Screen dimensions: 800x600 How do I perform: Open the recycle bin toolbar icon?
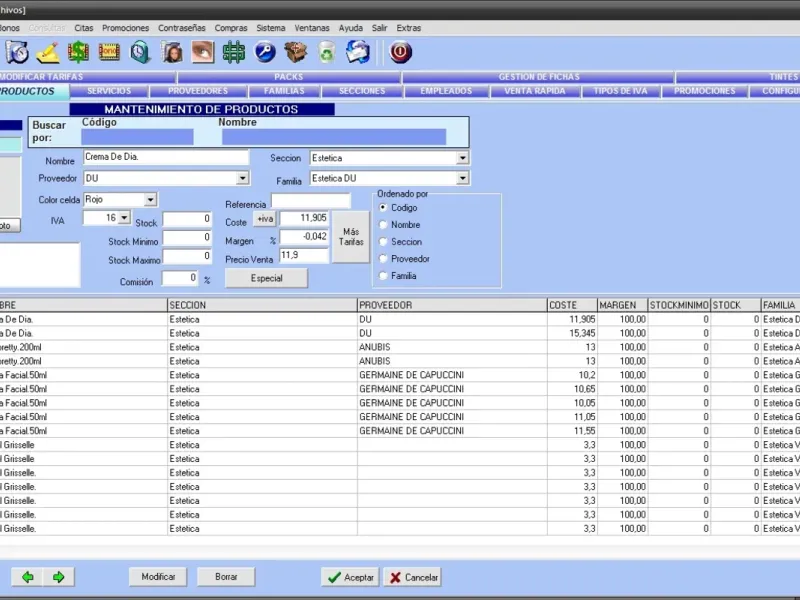[x=327, y=52]
